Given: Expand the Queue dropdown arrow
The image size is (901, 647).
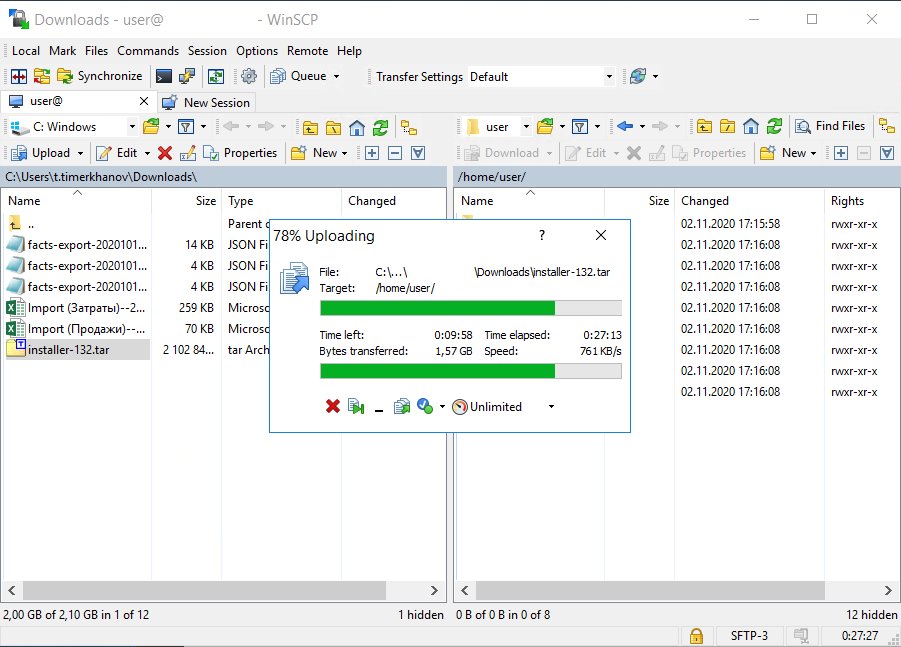Looking at the screenshot, I should point(336,76).
